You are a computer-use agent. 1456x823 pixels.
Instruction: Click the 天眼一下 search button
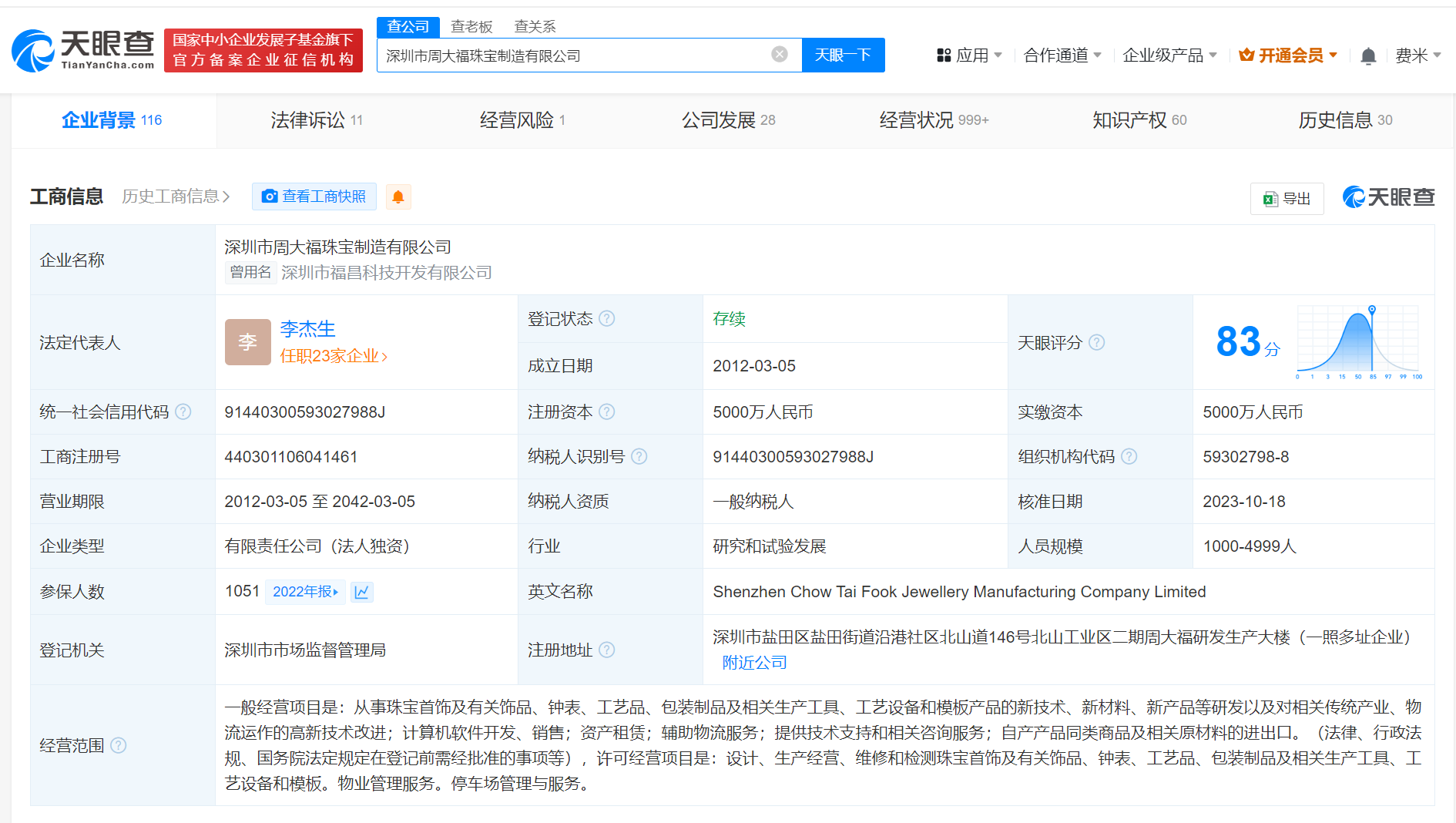coord(843,55)
